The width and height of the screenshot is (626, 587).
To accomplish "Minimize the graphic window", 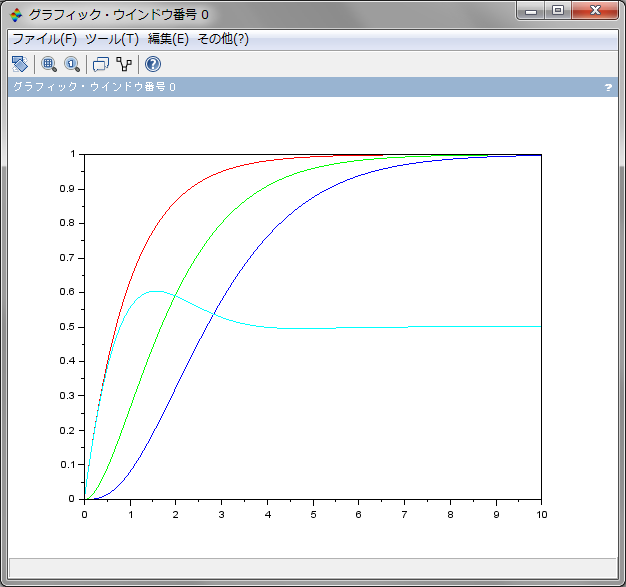I will tap(530, 11).
